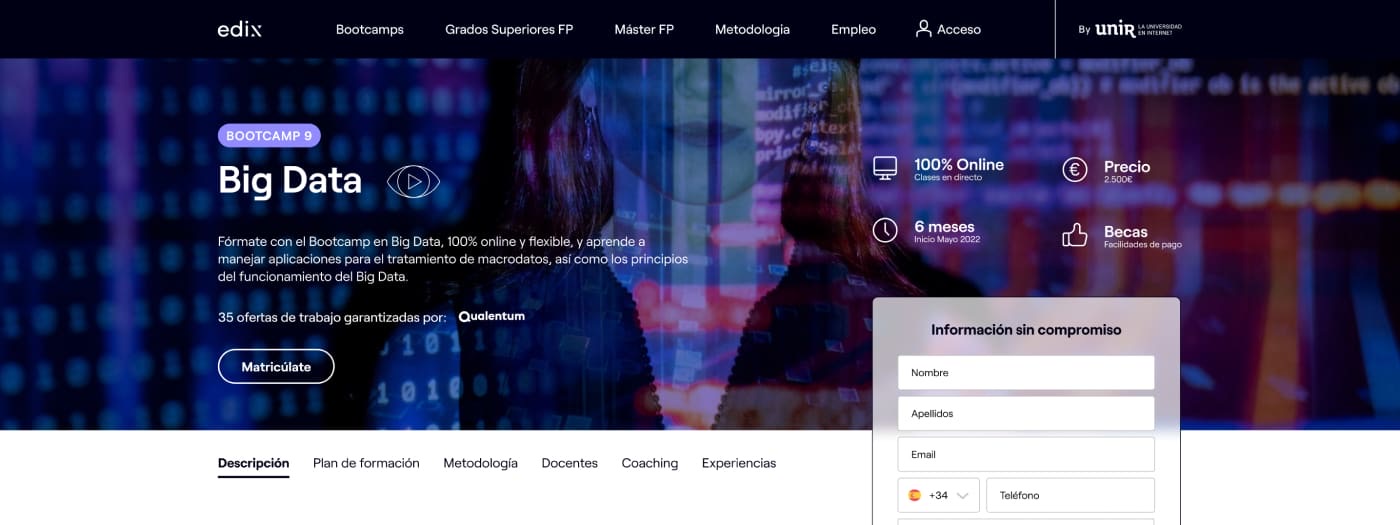Image resolution: width=1400 pixels, height=525 pixels.
Task: Click the monitor icon next to 100% Online
Action: pos(885,168)
